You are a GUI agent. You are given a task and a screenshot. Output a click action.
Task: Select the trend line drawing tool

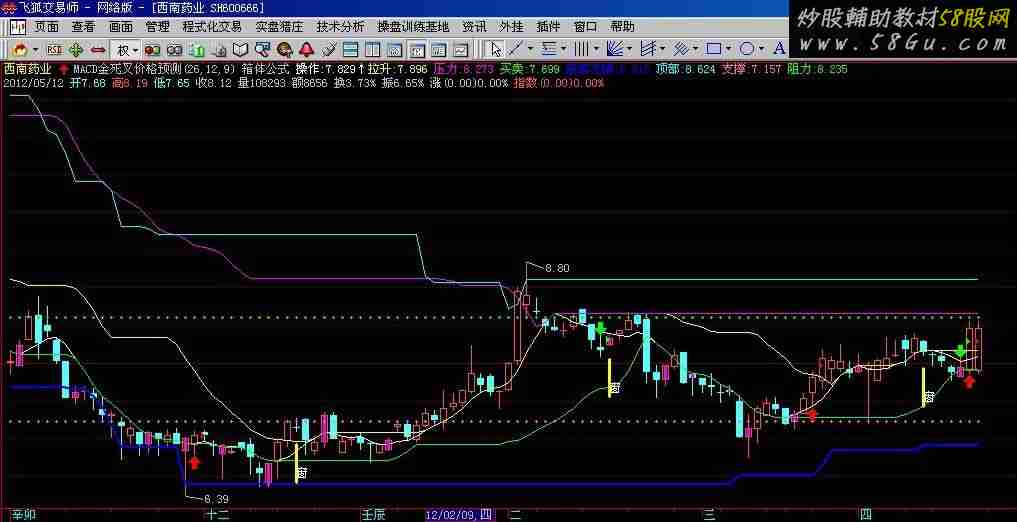(x=516, y=49)
